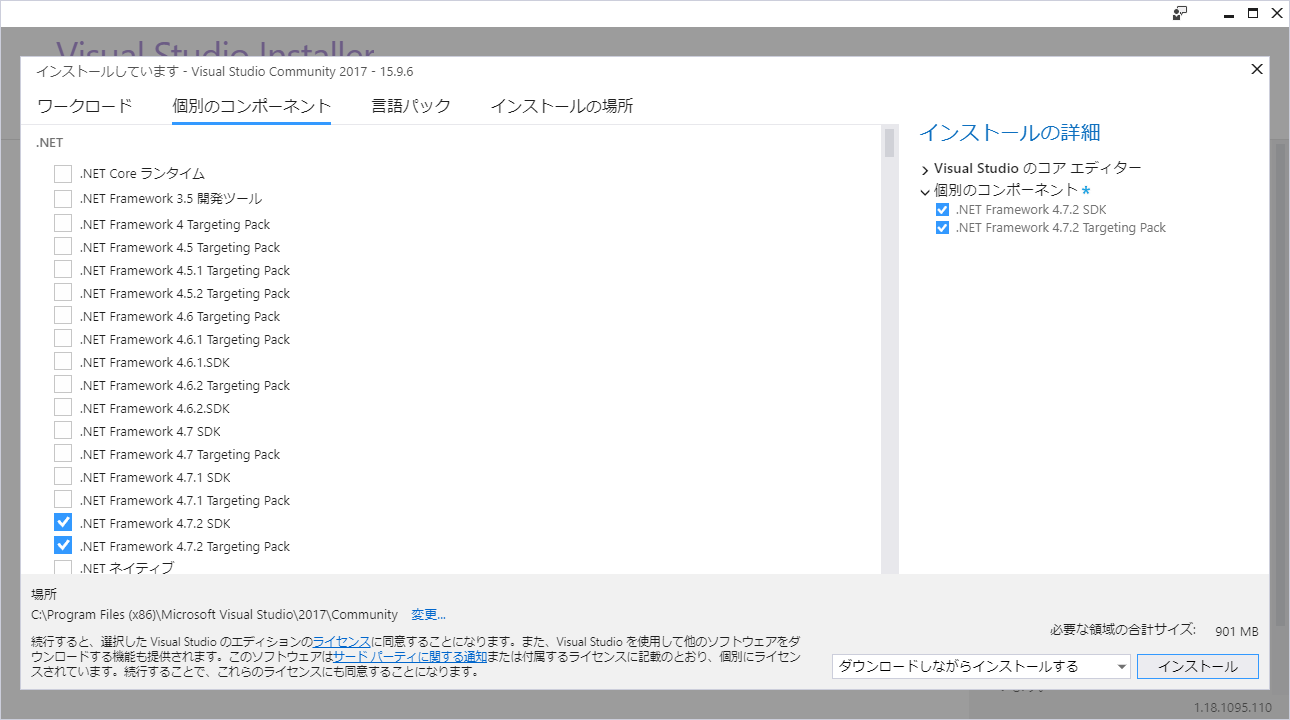
Task: Click the component list scrollbar thumb
Action: click(x=889, y=142)
